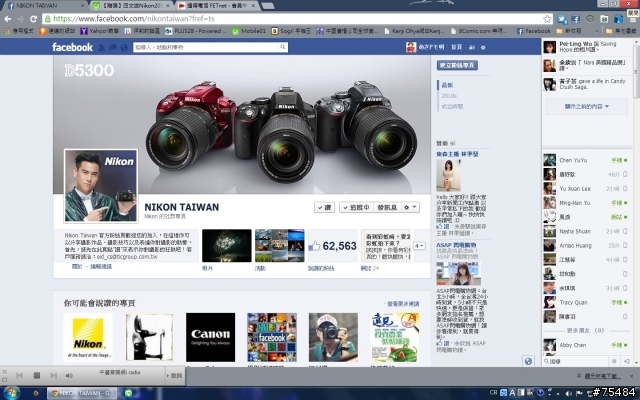
Task: Open the Twitter bird extension icon
Action: pos(562,19)
